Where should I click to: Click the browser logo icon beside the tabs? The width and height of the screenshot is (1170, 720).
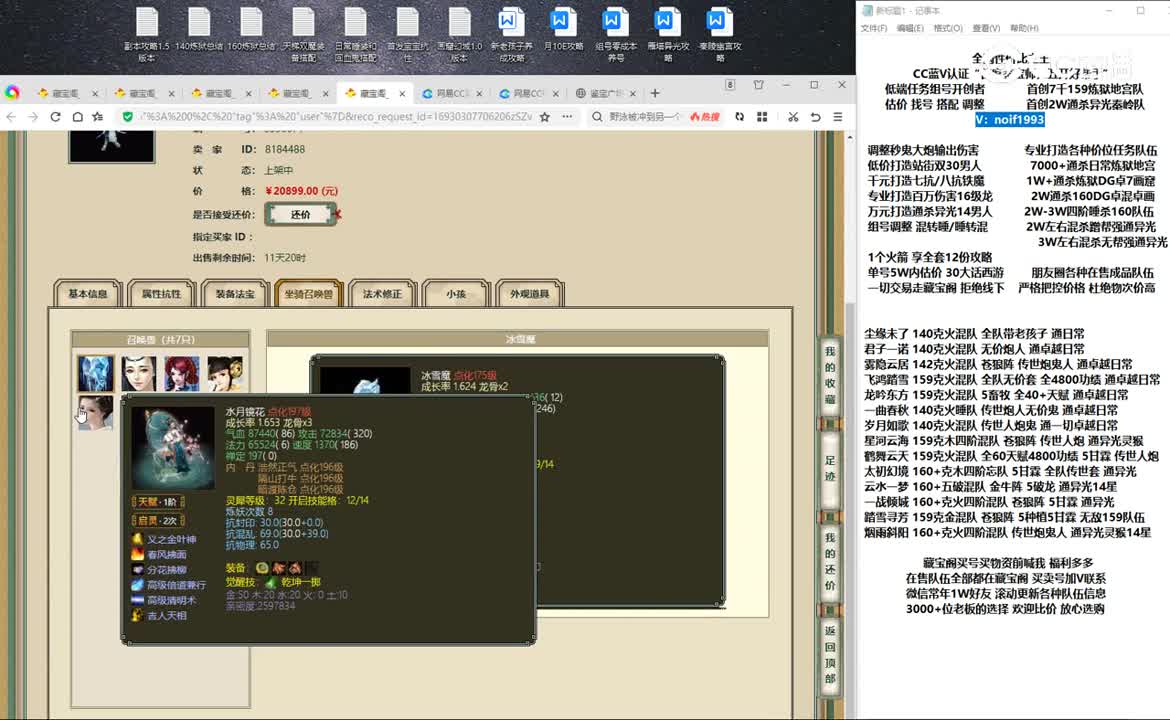pyautogui.click(x=12, y=93)
